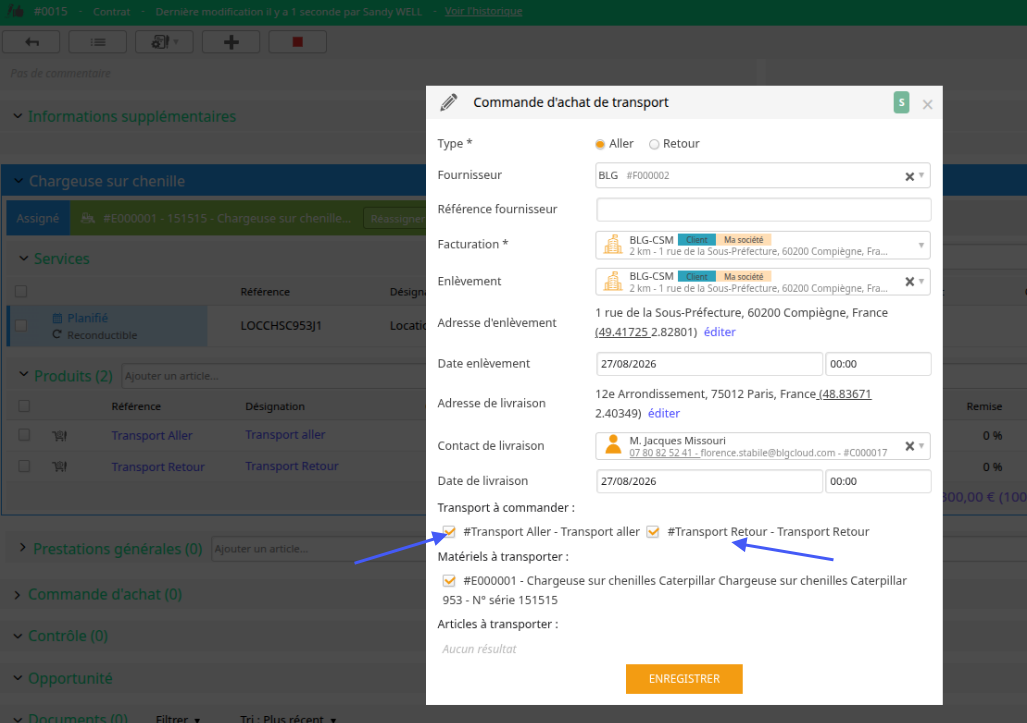Screen dimensions: 1027x723
Task: Click the Réassigner button
Action: (x=396, y=218)
